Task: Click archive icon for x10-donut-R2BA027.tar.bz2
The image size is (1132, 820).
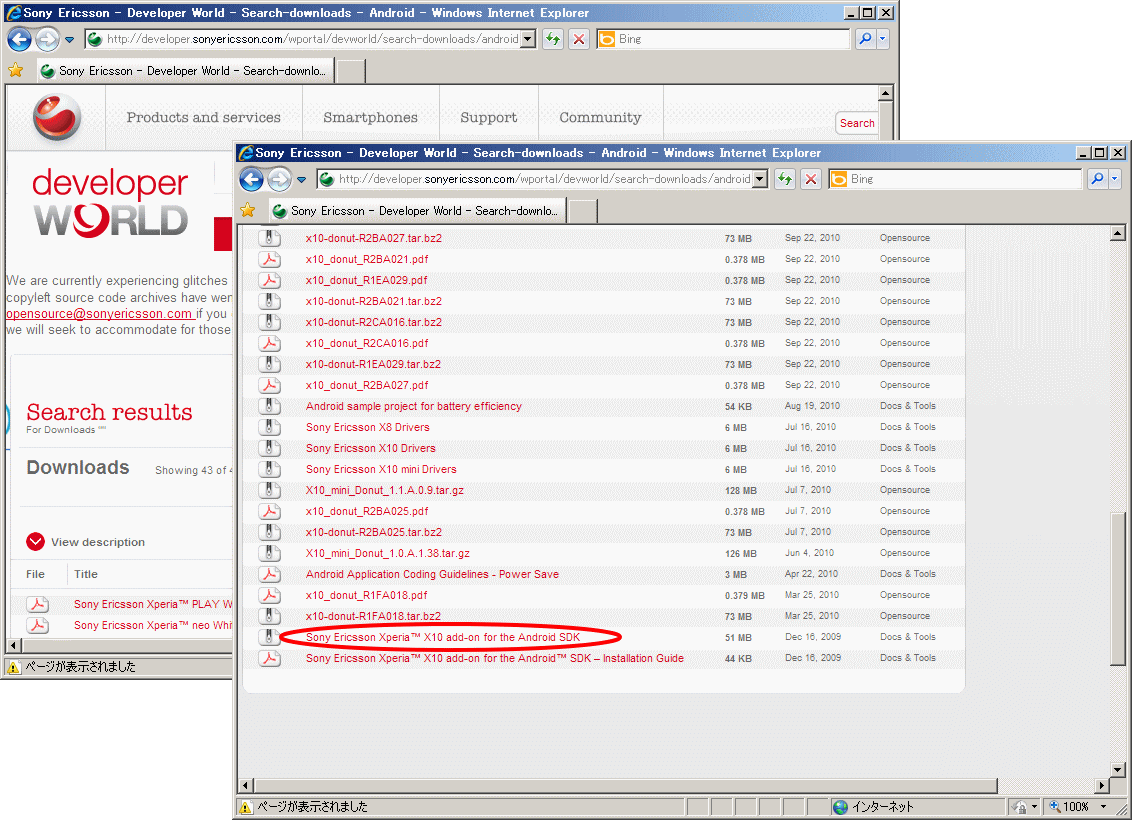Action: tap(269, 238)
